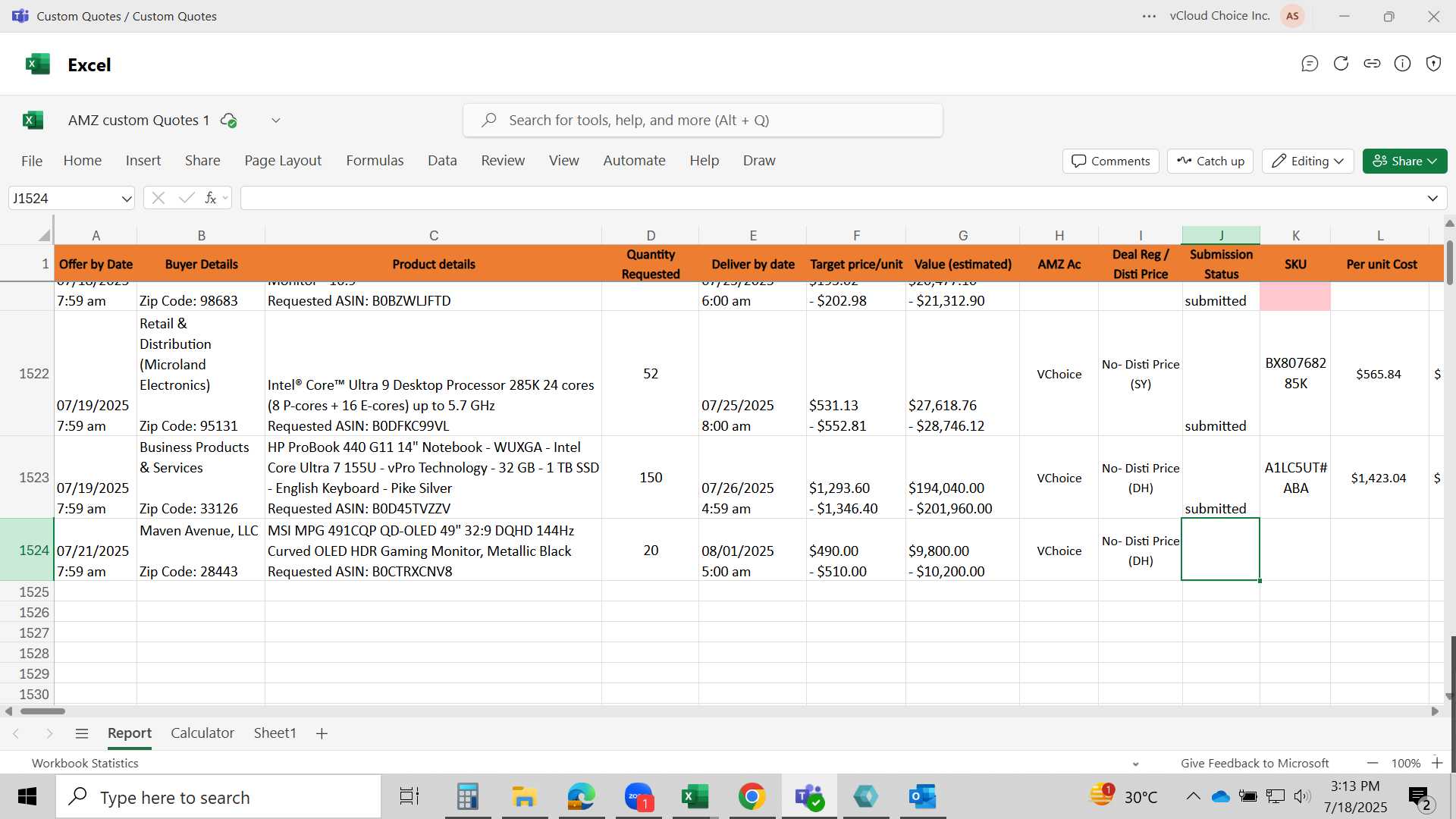Open the Name Box dropdown arrow
Image resolution: width=1456 pixels, height=819 pixels.
tap(126, 199)
